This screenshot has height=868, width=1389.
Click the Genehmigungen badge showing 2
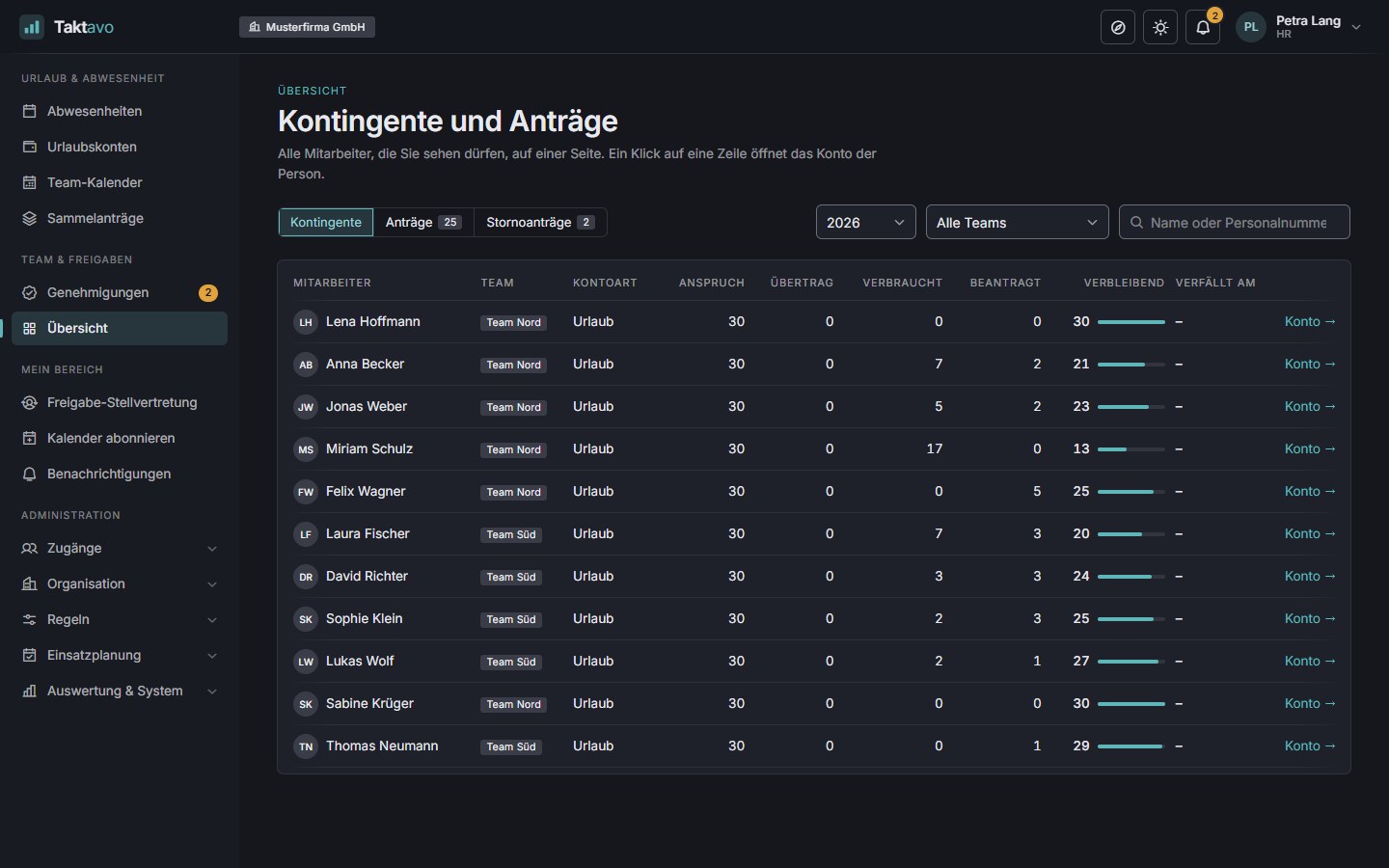[208, 292]
